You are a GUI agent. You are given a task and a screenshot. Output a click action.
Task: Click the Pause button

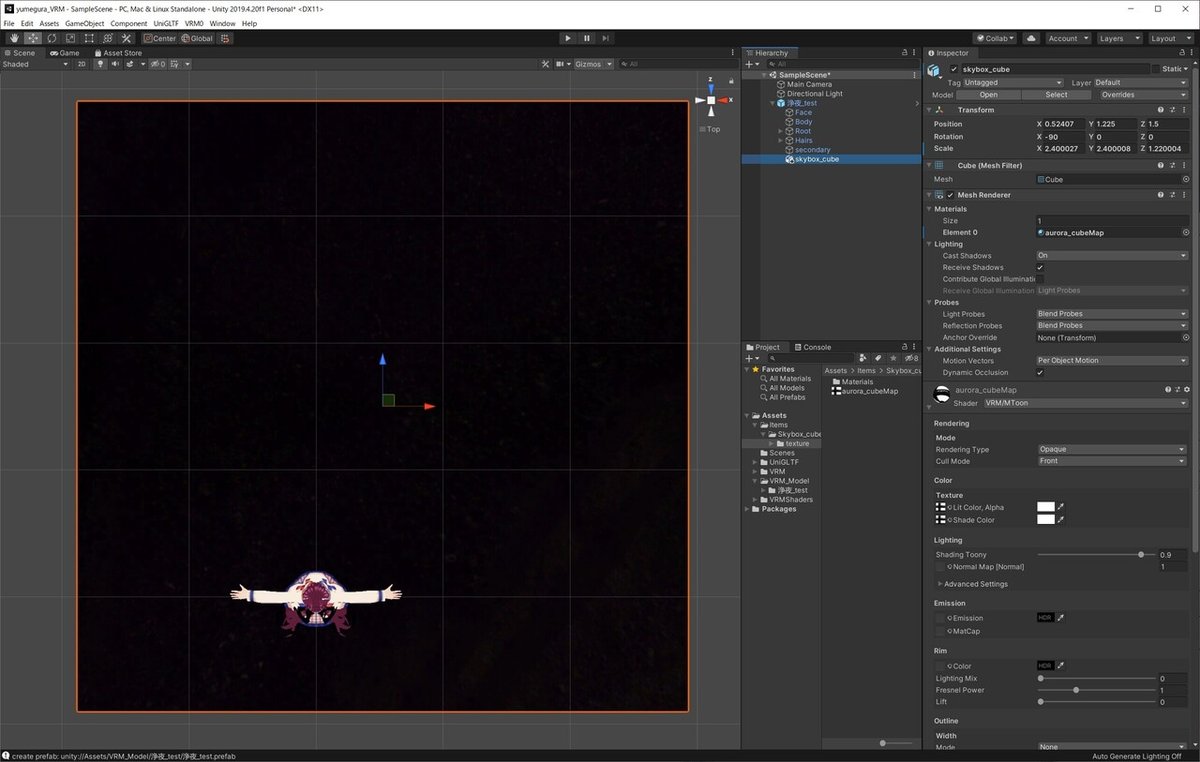tap(587, 38)
